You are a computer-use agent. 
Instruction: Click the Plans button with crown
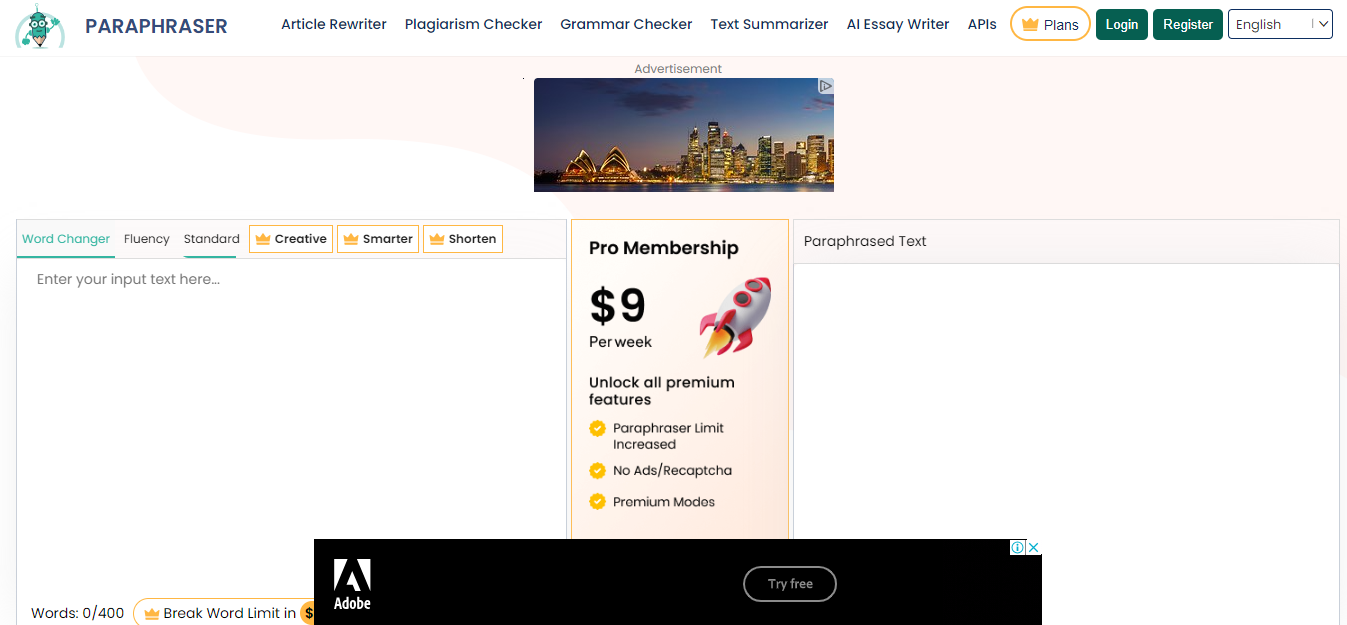pos(1050,24)
